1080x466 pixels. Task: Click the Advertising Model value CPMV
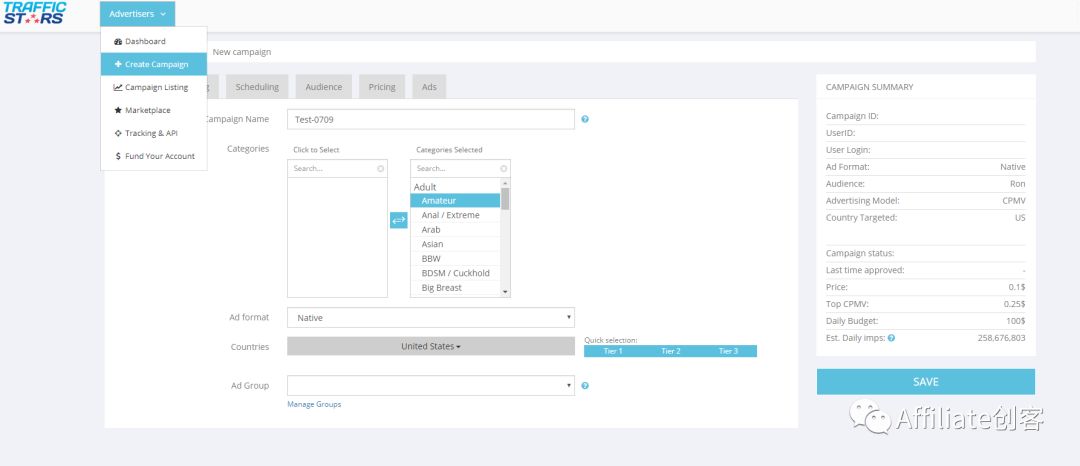click(x=1014, y=201)
